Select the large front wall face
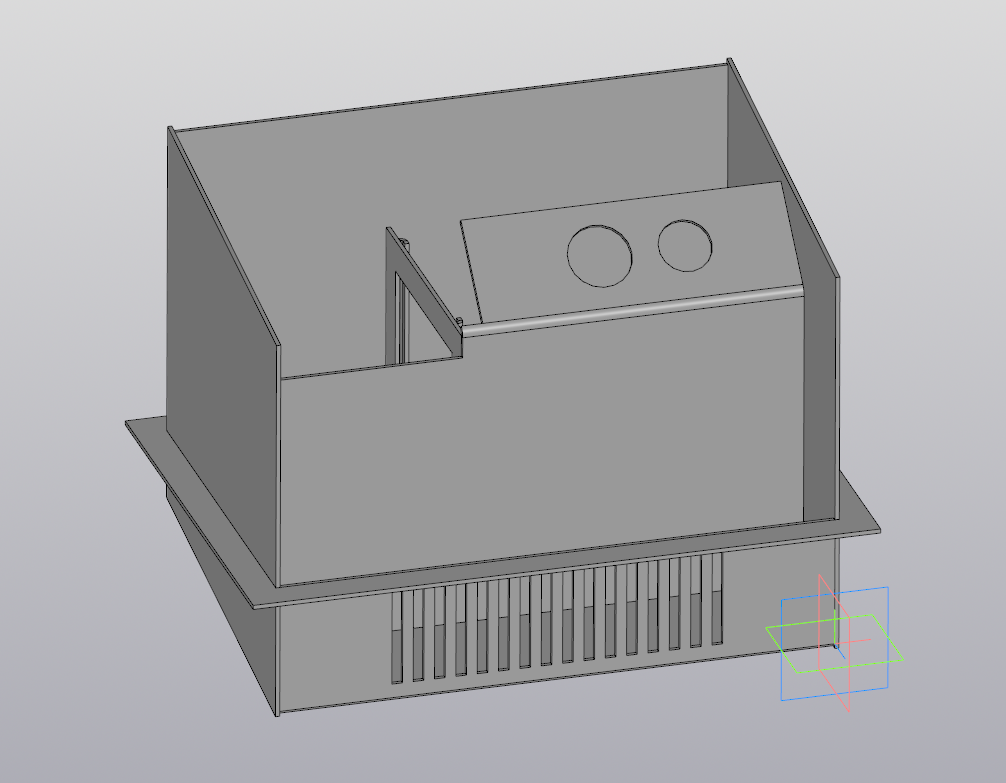Viewport: 1006px width, 783px height. click(542, 443)
